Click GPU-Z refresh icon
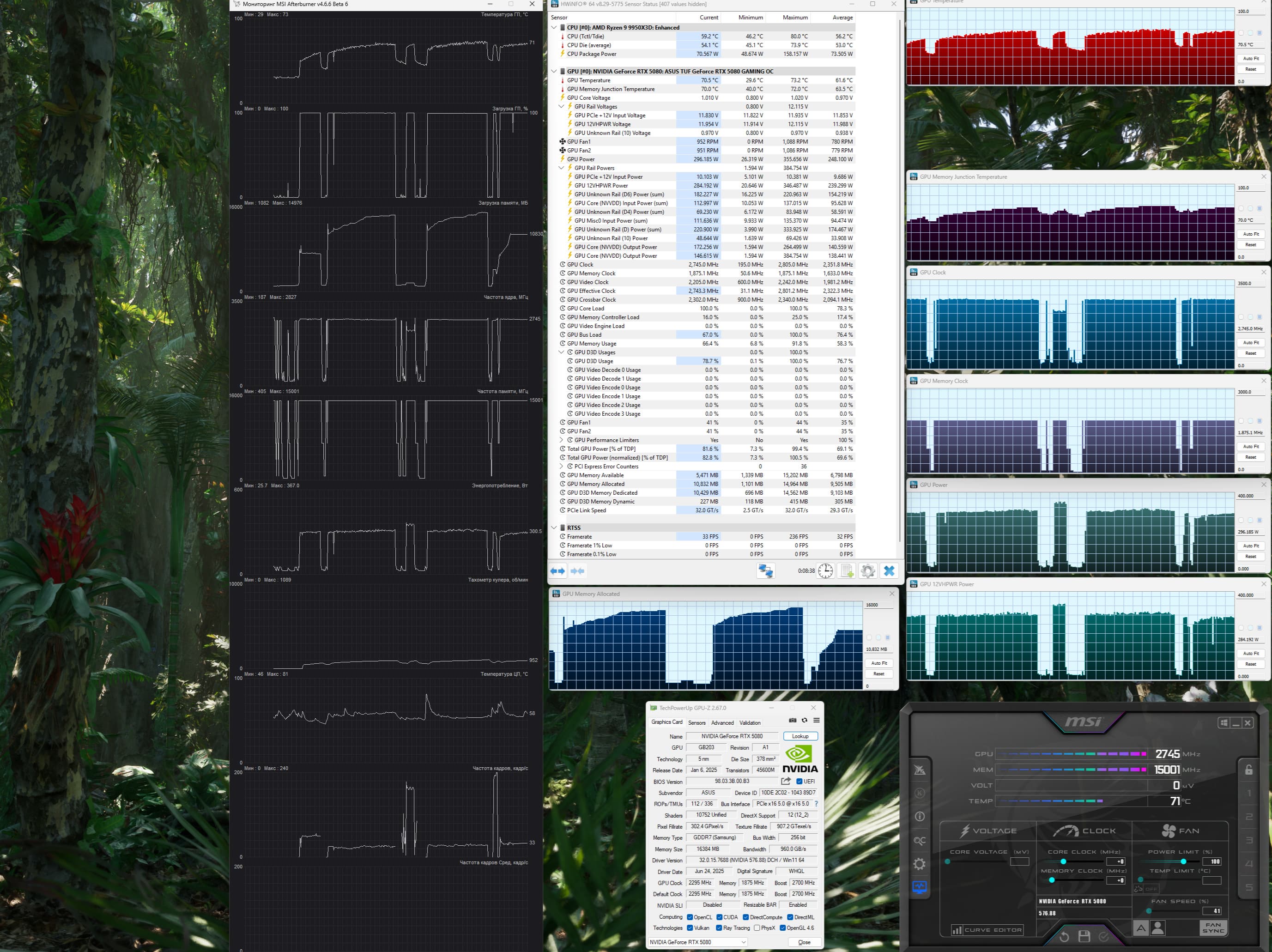 (805, 720)
